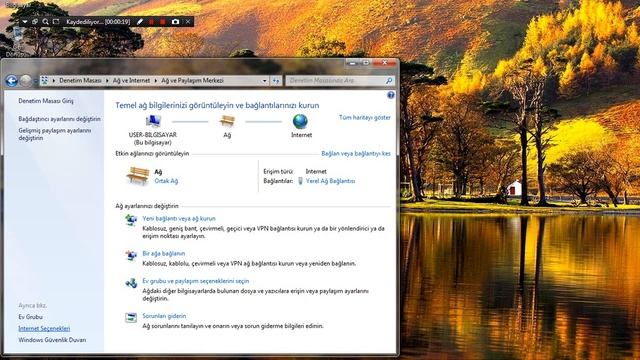This screenshot has width=640, height=360.
Task: Open help with the blue question mark
Action: (391, 95)
